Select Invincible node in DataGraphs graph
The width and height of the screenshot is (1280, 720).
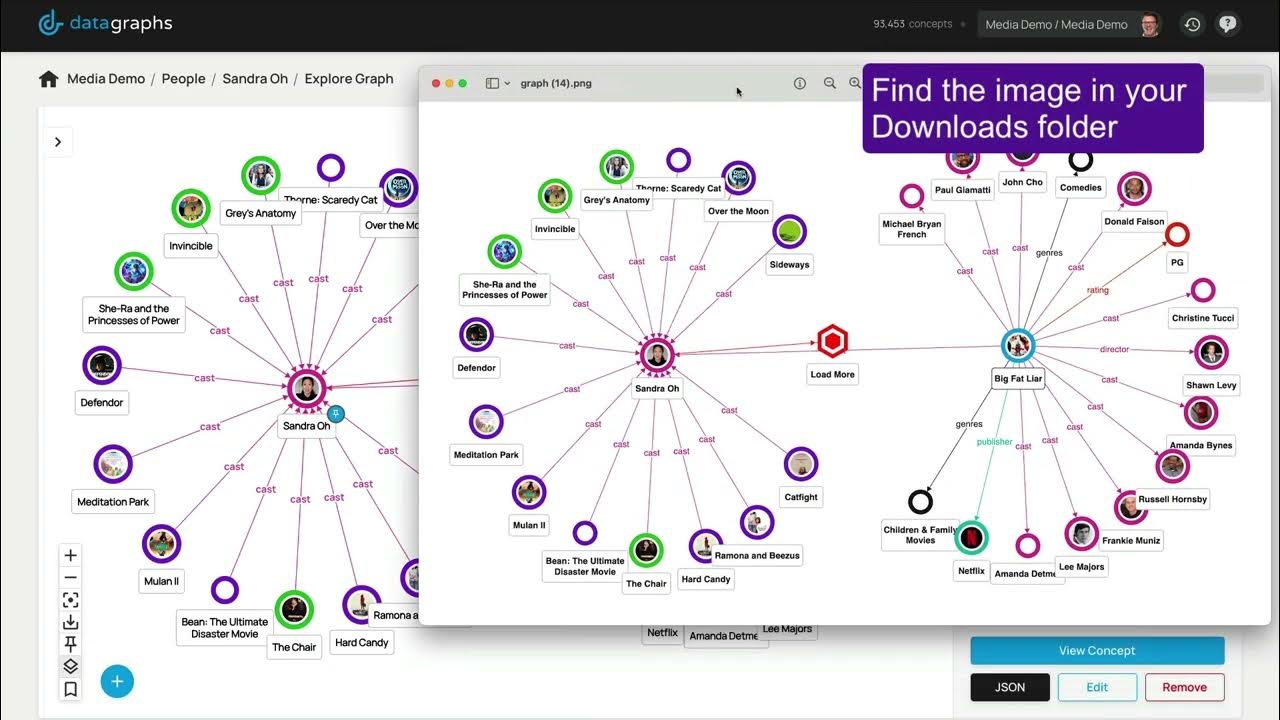tap(190, 209)
